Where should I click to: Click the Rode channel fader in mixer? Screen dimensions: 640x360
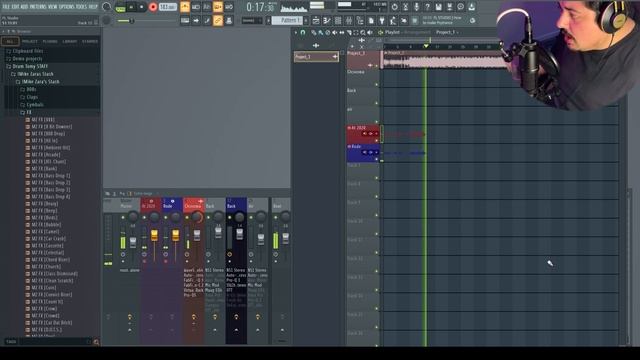tap(176, 235)
